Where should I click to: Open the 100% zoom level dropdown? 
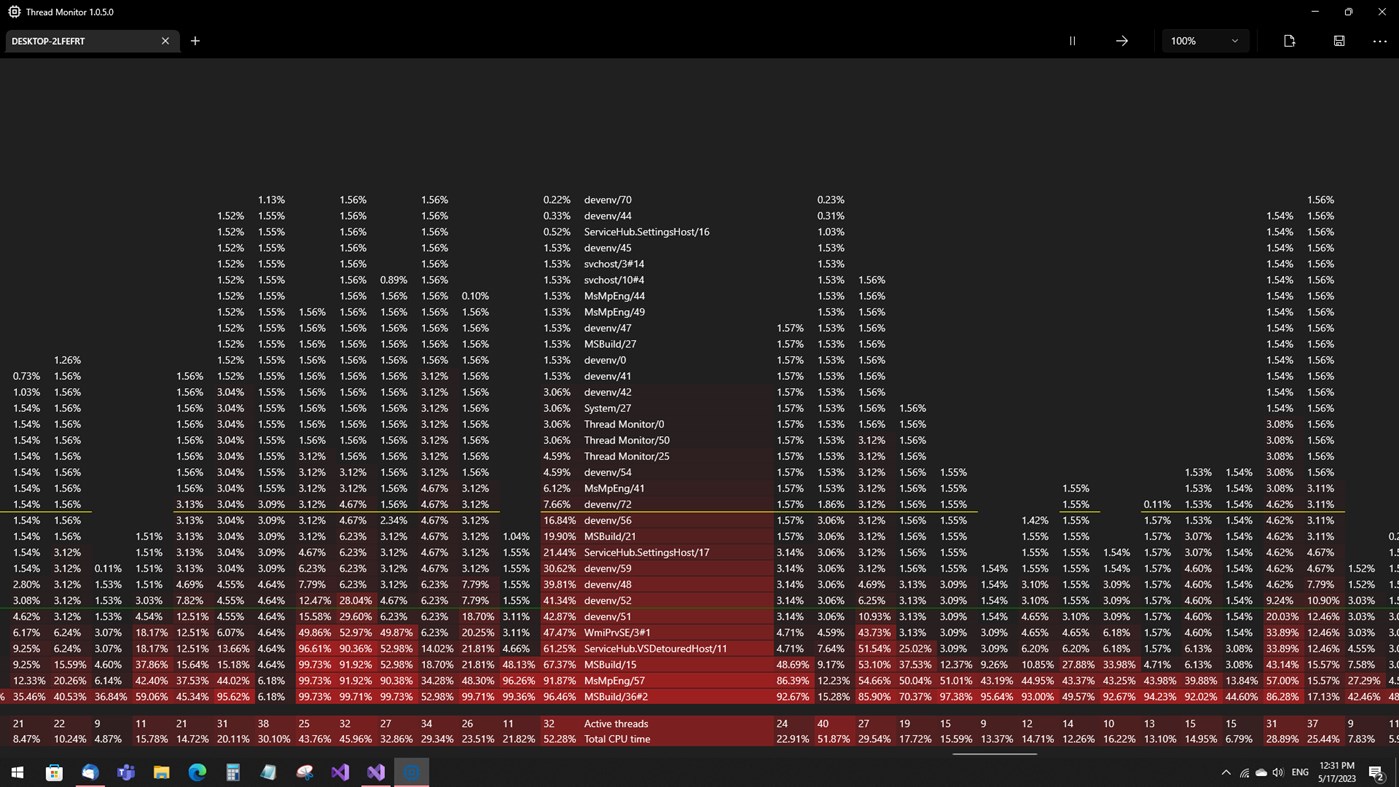click(x=1204, y=40)
